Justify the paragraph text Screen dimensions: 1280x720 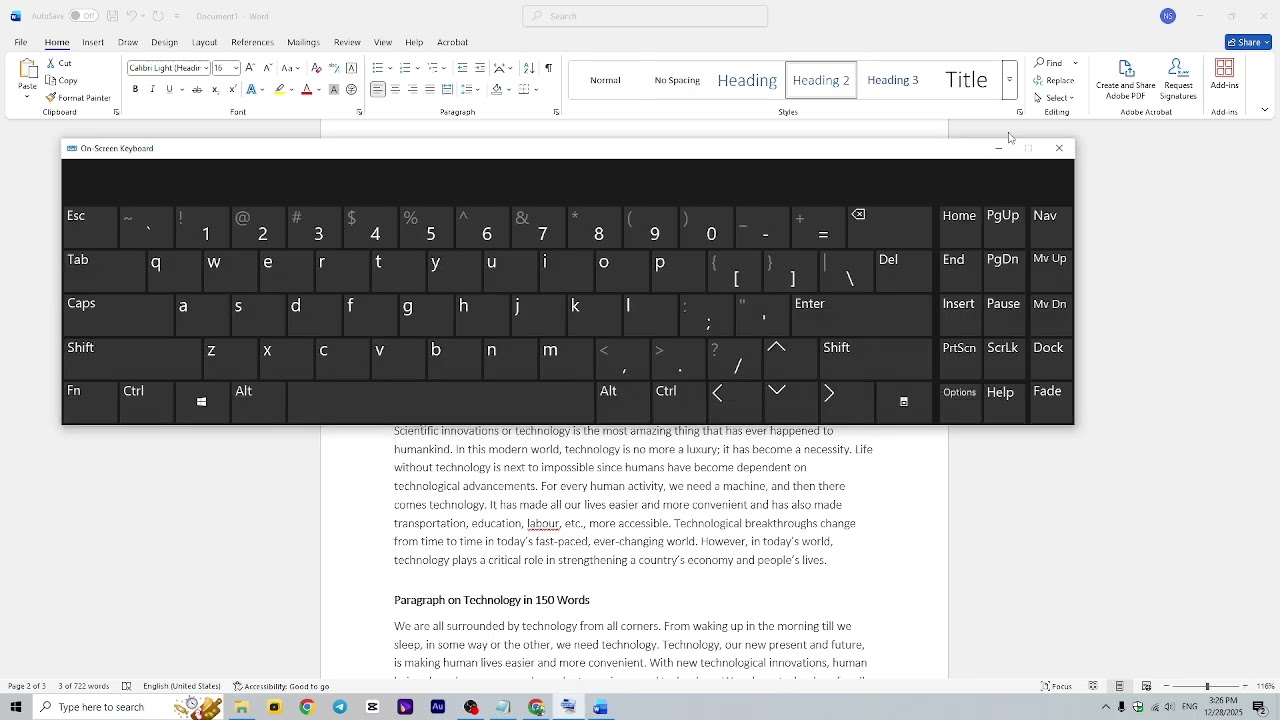(x=430, y=90)
